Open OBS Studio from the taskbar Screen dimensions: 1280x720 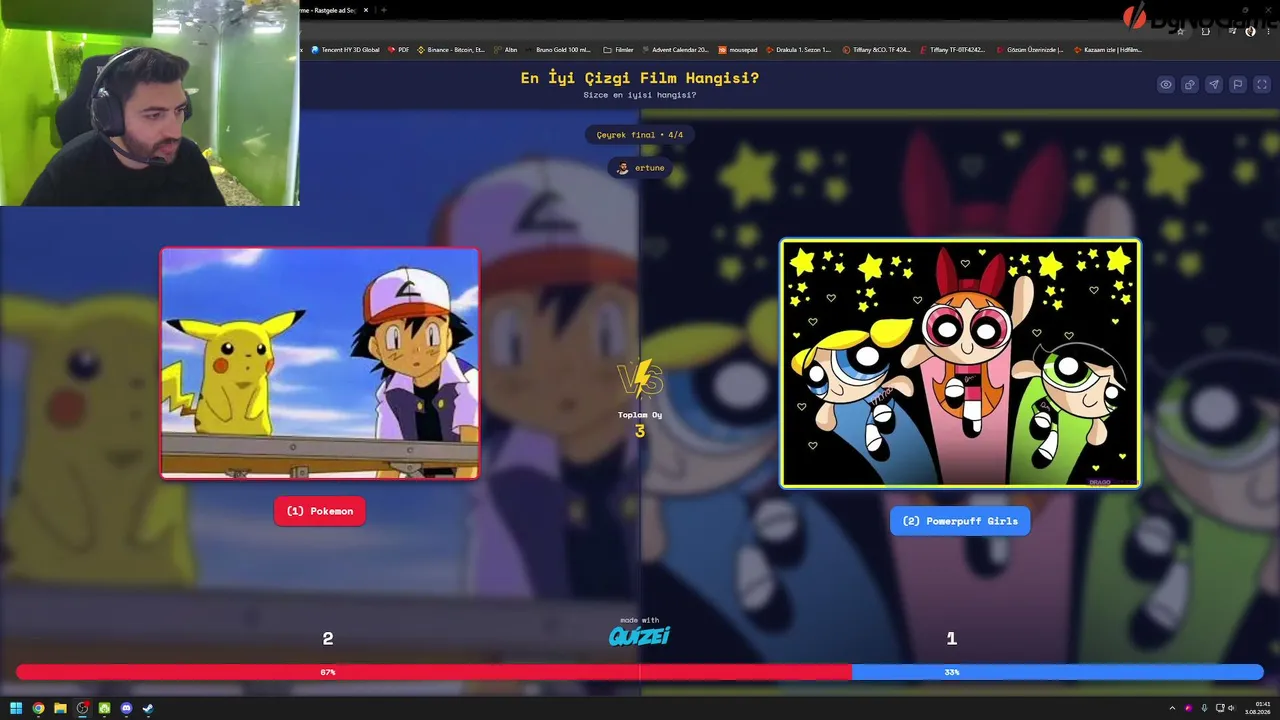(x=82, y=709)
